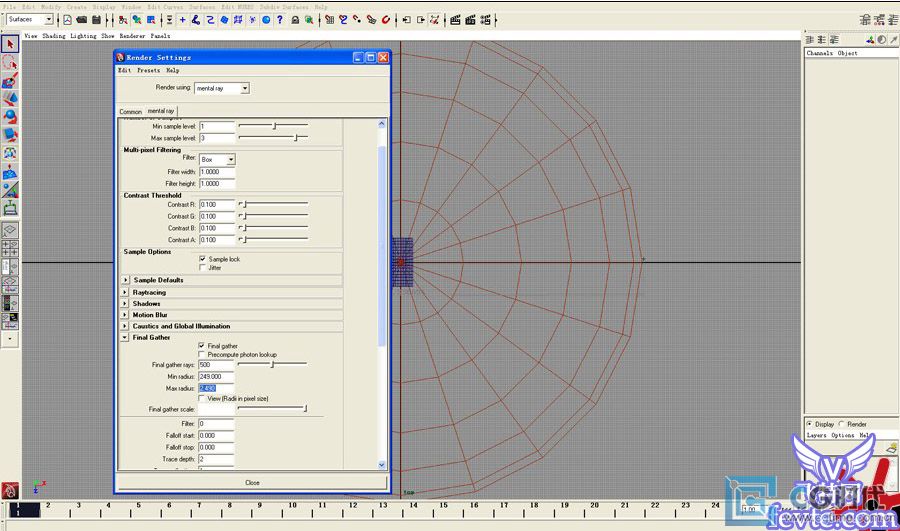
Task: Collapse the Final Gather section
Action: coord(125,338)
